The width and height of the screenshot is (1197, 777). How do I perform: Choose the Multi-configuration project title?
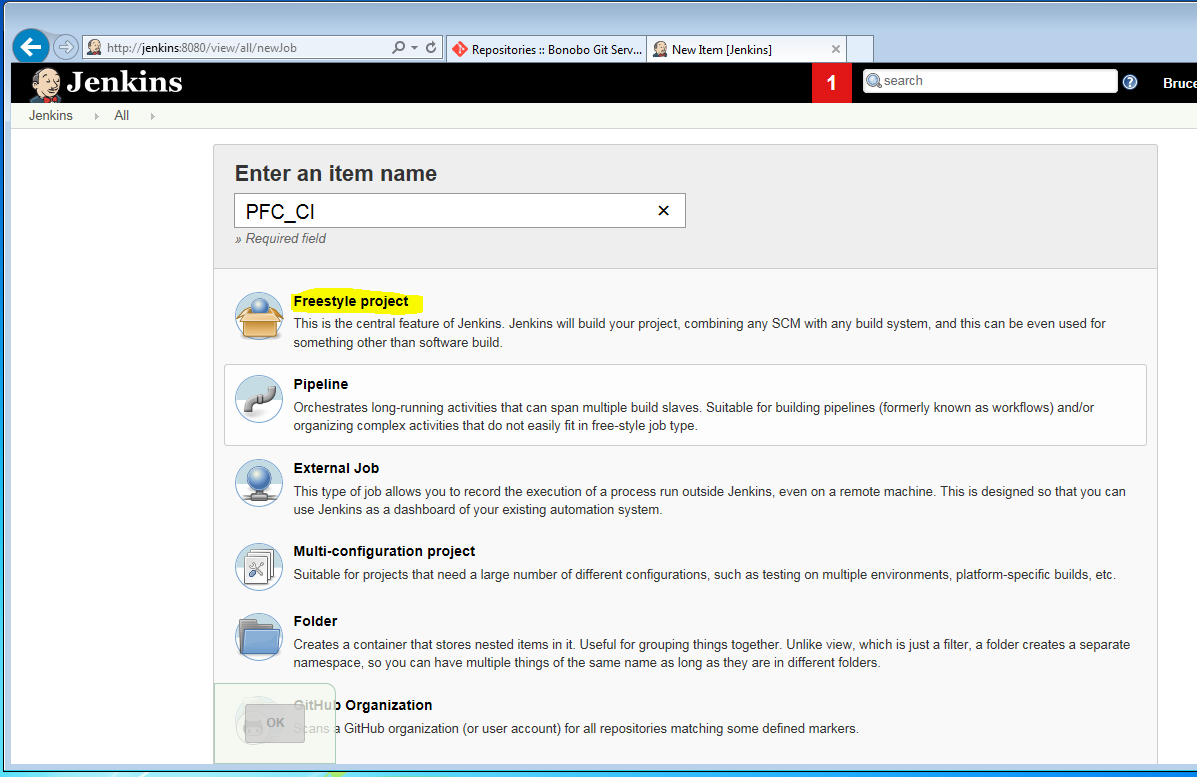tap(384, 551)
